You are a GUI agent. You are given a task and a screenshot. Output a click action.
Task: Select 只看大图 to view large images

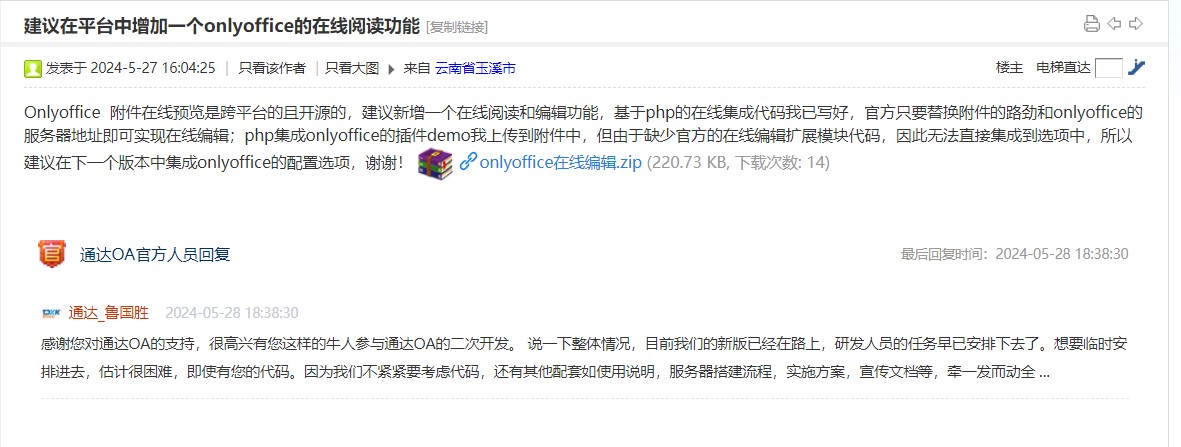click(x=352, y=68)
